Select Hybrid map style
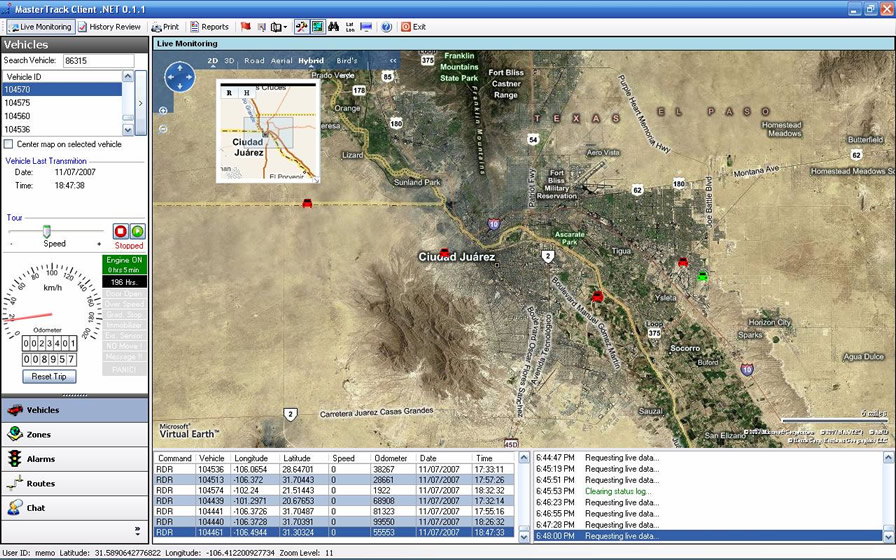The width and height of the screenshot is (896, 560). (x=311, y=61)
